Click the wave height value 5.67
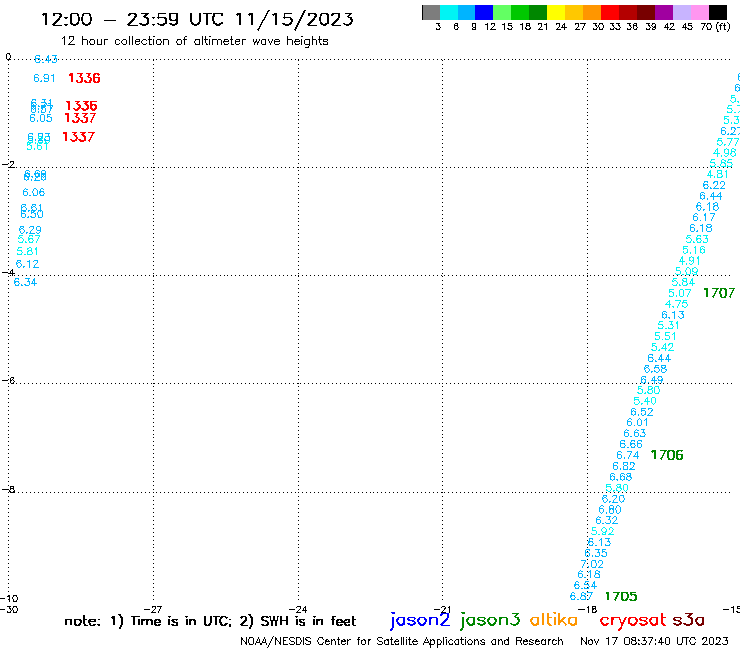The height and width of the screenshot is (650, 740). [x=29, y=239]
